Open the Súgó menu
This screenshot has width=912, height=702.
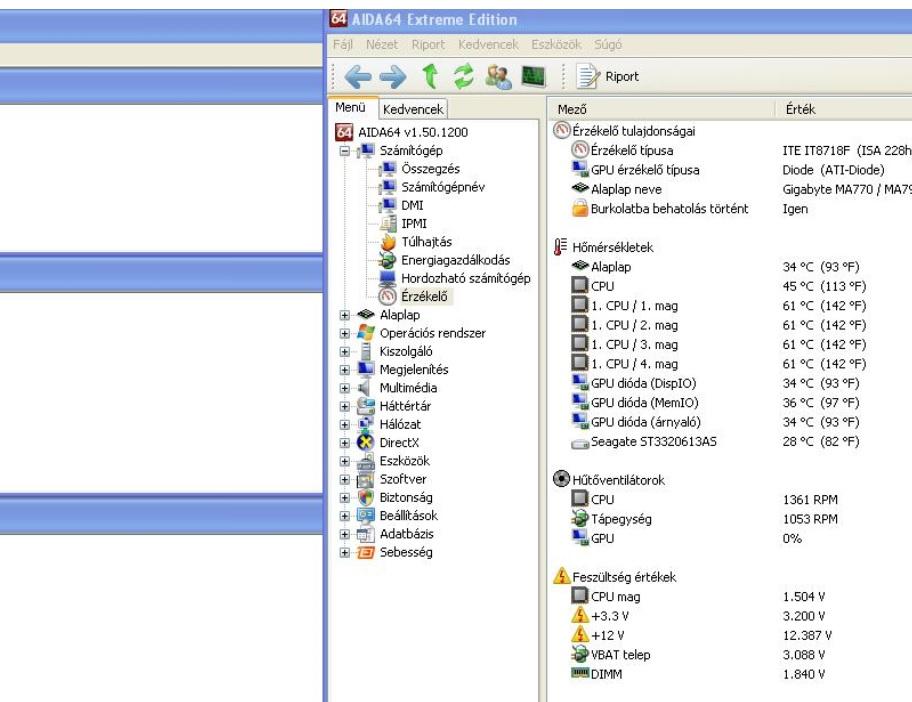[608, 44]
